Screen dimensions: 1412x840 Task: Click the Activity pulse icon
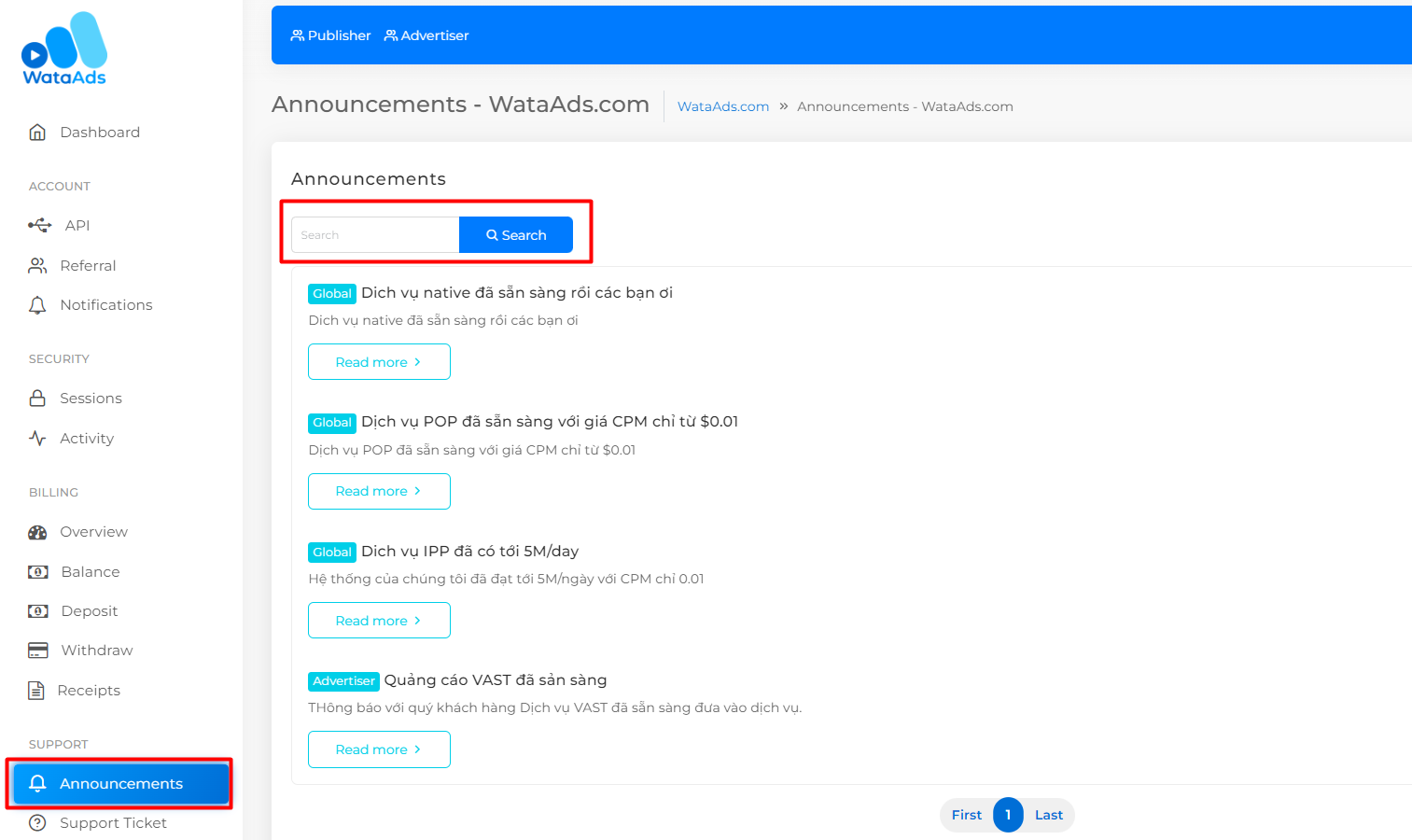pos(37,439)
